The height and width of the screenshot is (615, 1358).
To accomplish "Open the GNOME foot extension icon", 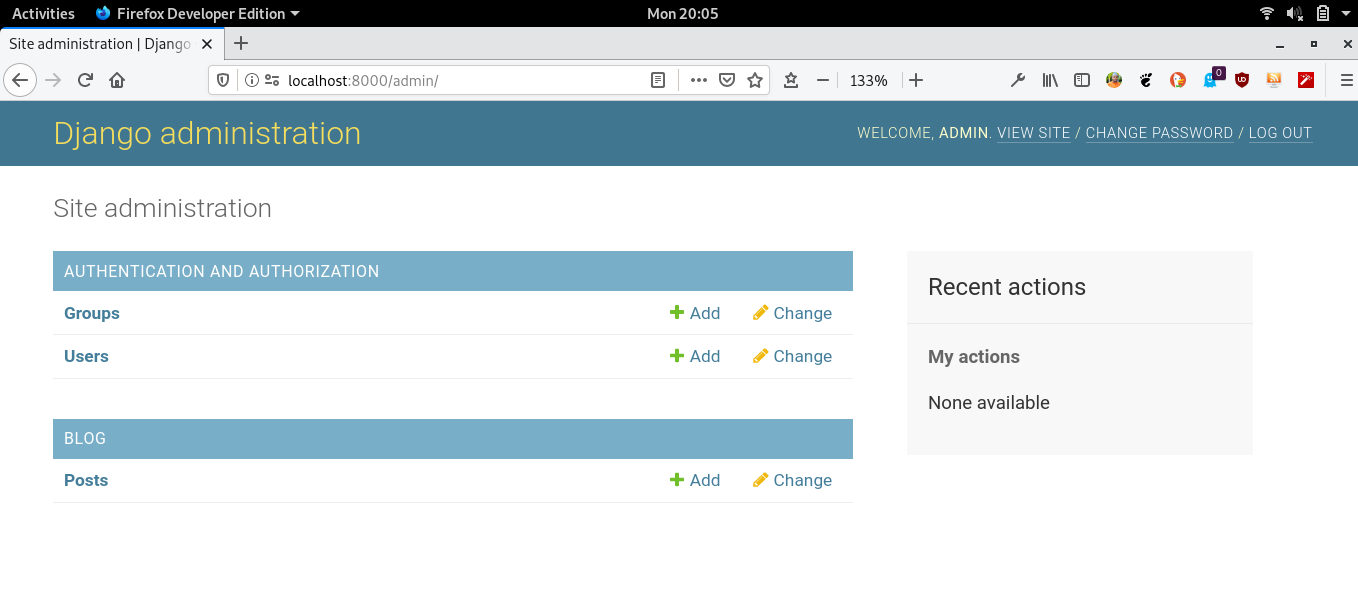I will pos(1146,80).
